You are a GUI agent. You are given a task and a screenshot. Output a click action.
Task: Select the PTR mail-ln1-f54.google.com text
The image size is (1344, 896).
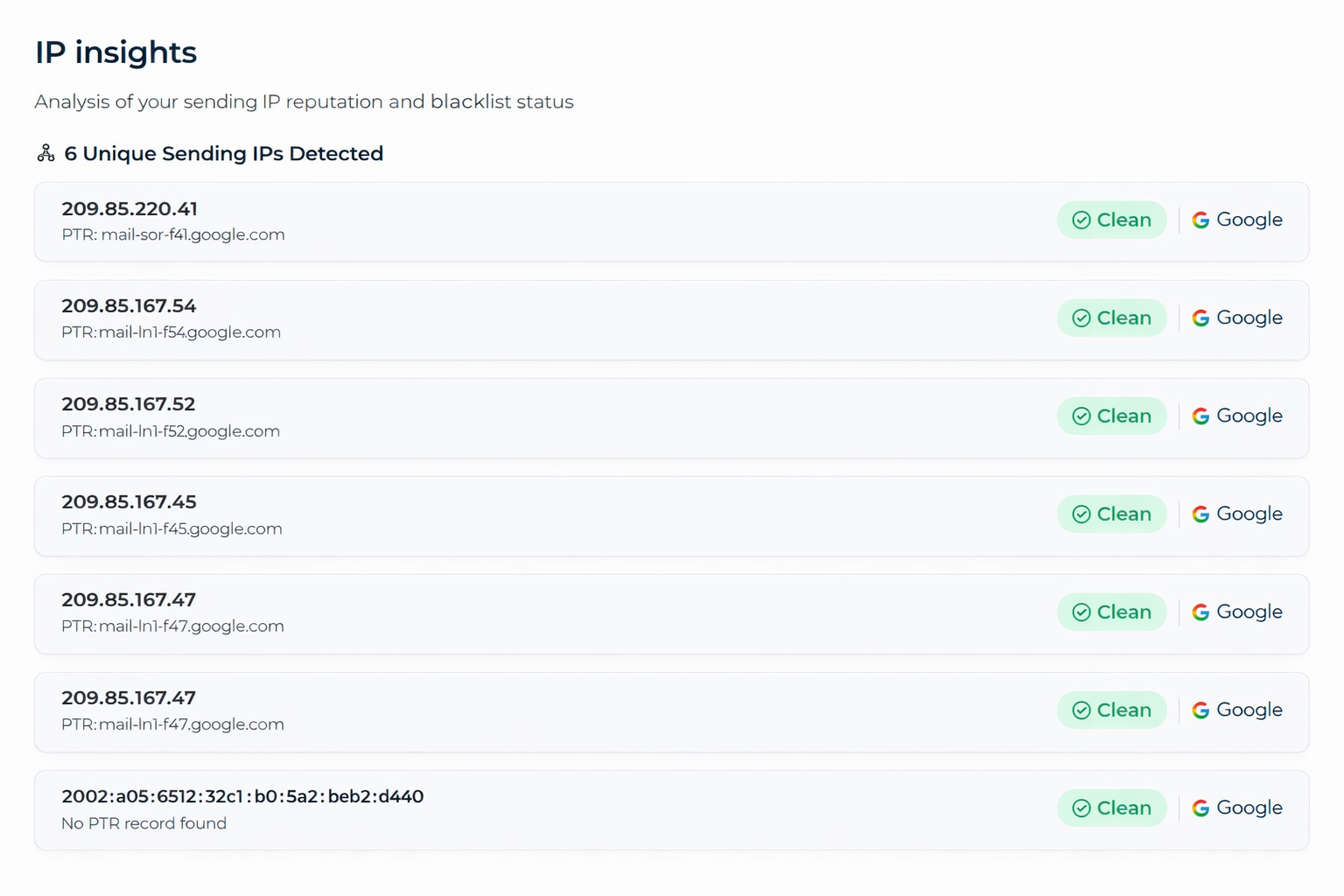(171, 332)
